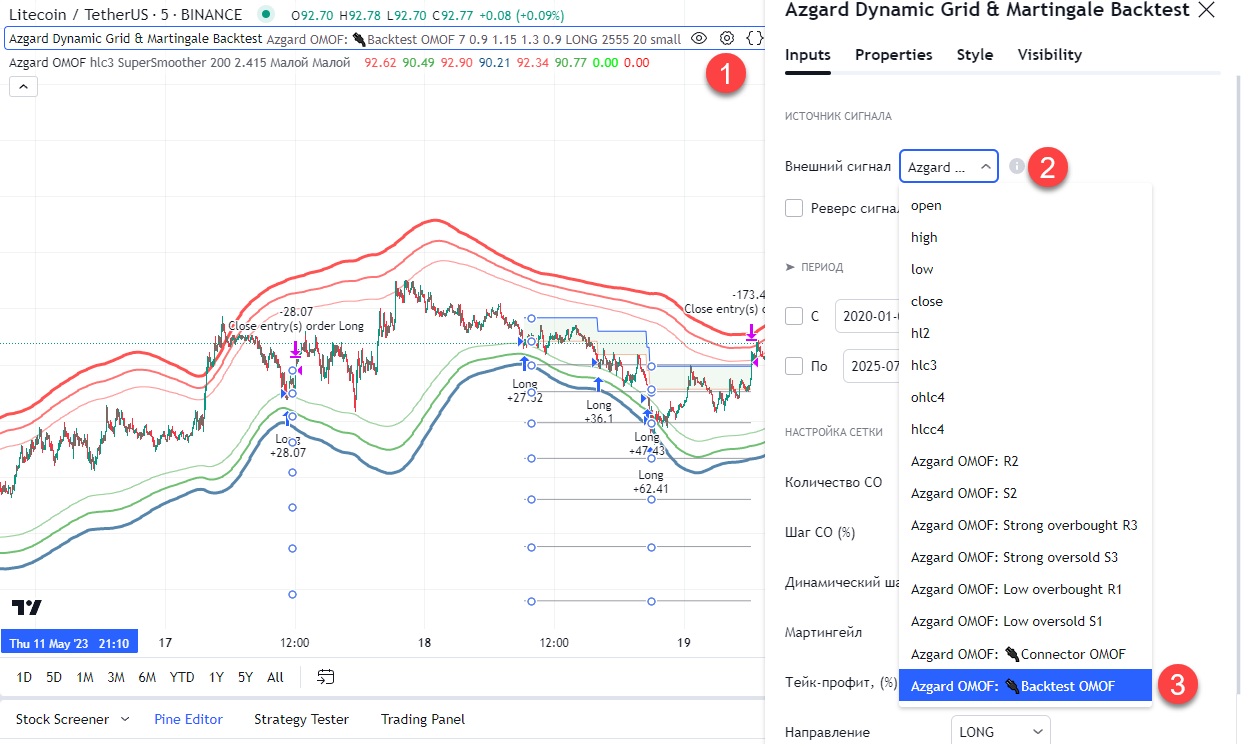Open the Pine Editor tab

[188, 719]
